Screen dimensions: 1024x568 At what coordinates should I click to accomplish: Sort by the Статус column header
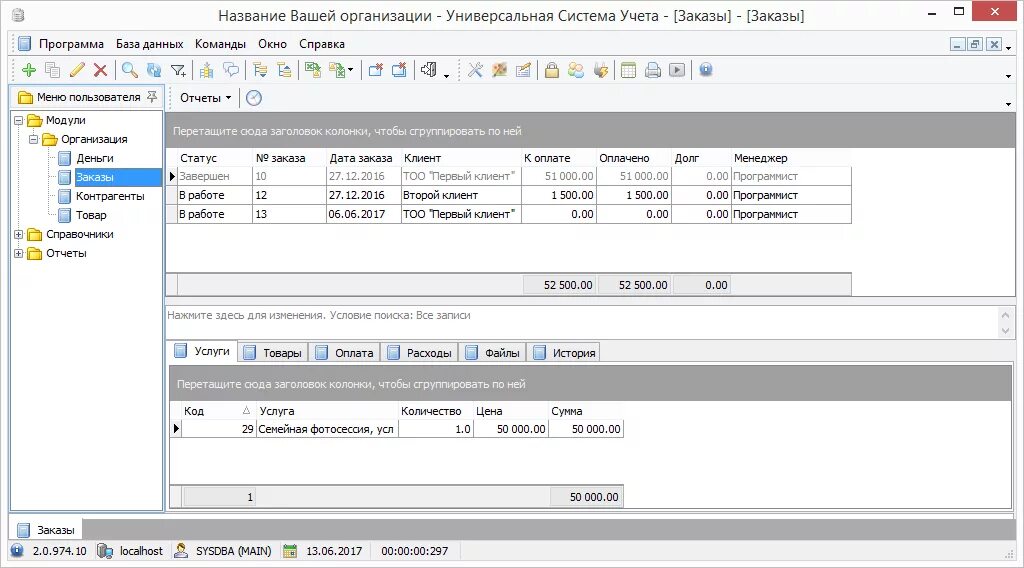click(215, 158)
